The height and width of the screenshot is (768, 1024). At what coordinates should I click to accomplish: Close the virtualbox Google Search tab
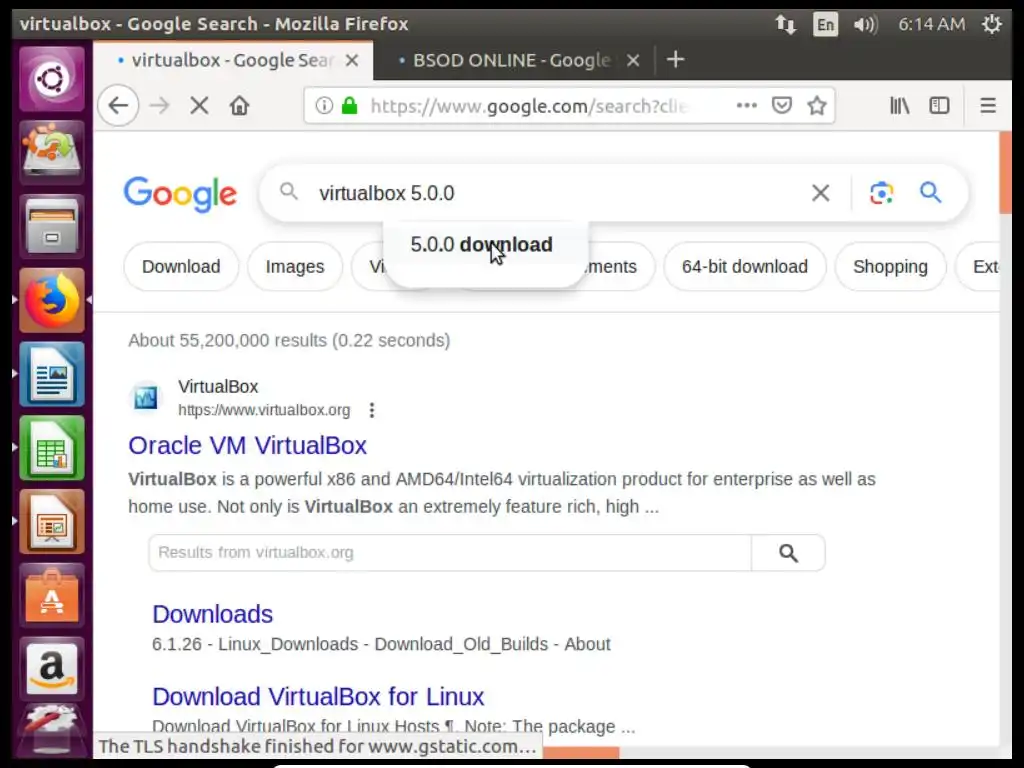coord(352,60)
